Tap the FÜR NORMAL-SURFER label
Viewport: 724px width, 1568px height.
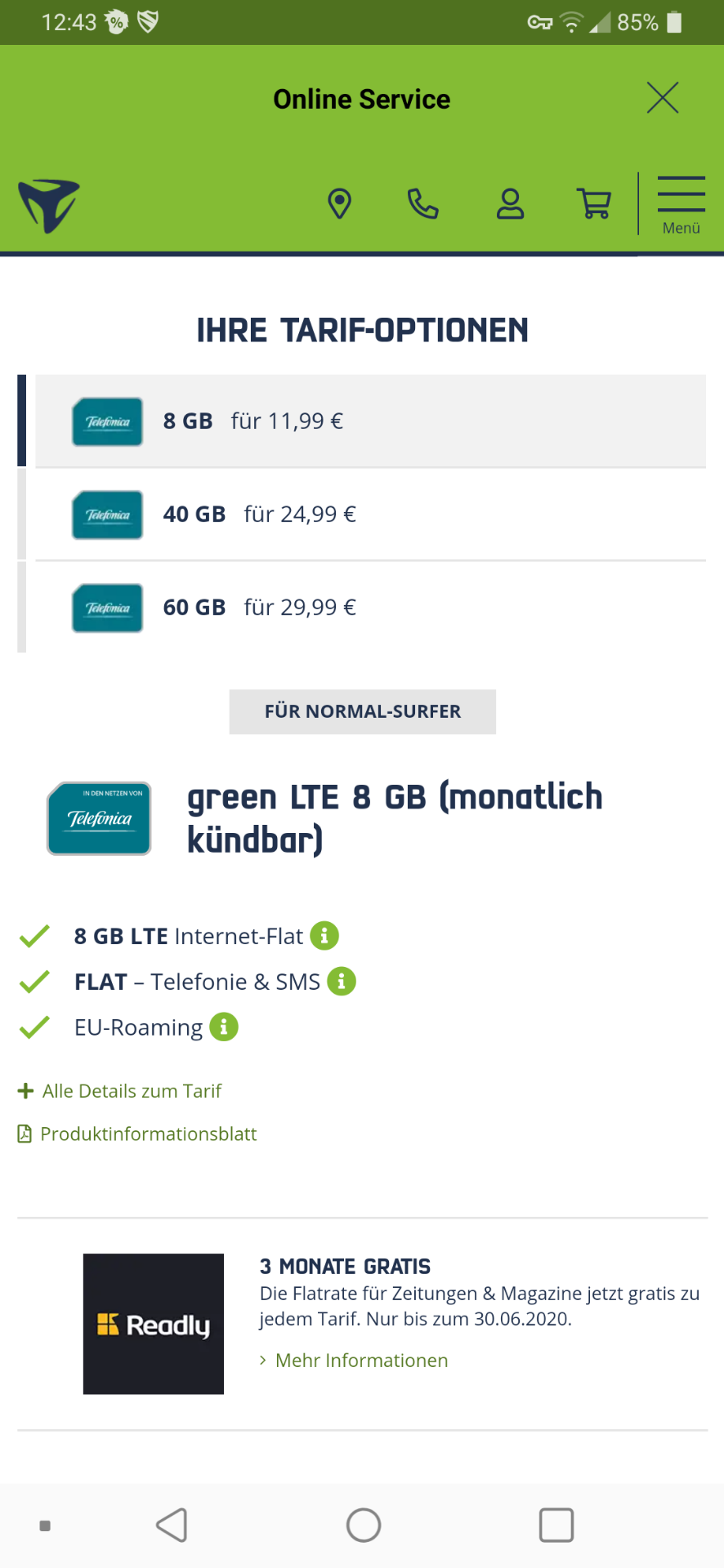pyautogui.click(x=363, y=712)
